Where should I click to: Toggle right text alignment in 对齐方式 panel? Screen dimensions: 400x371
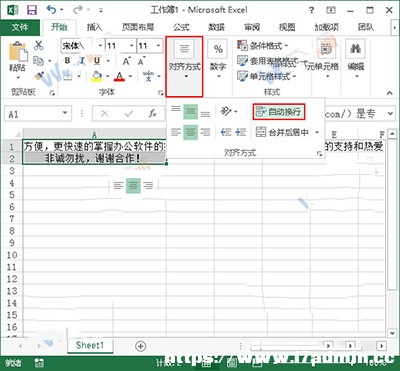(206, 132)
